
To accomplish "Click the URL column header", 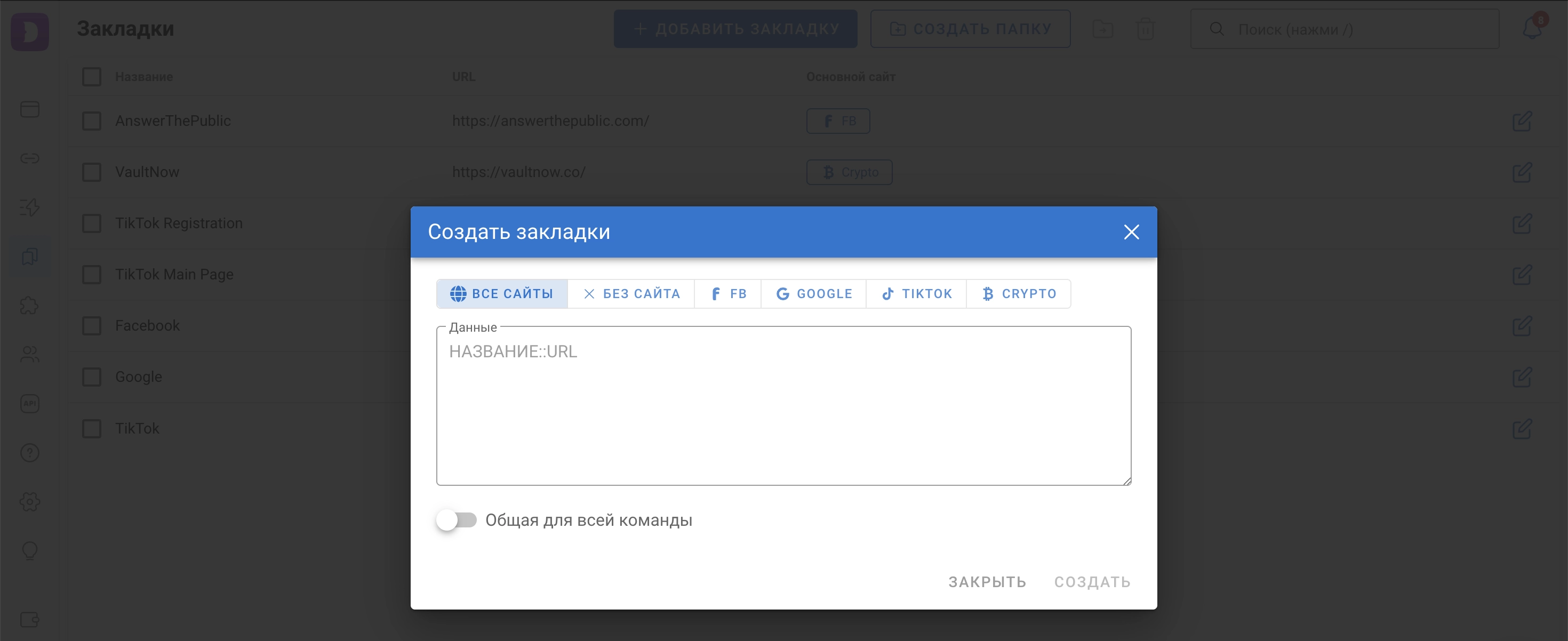I will (x=463, y=77).
